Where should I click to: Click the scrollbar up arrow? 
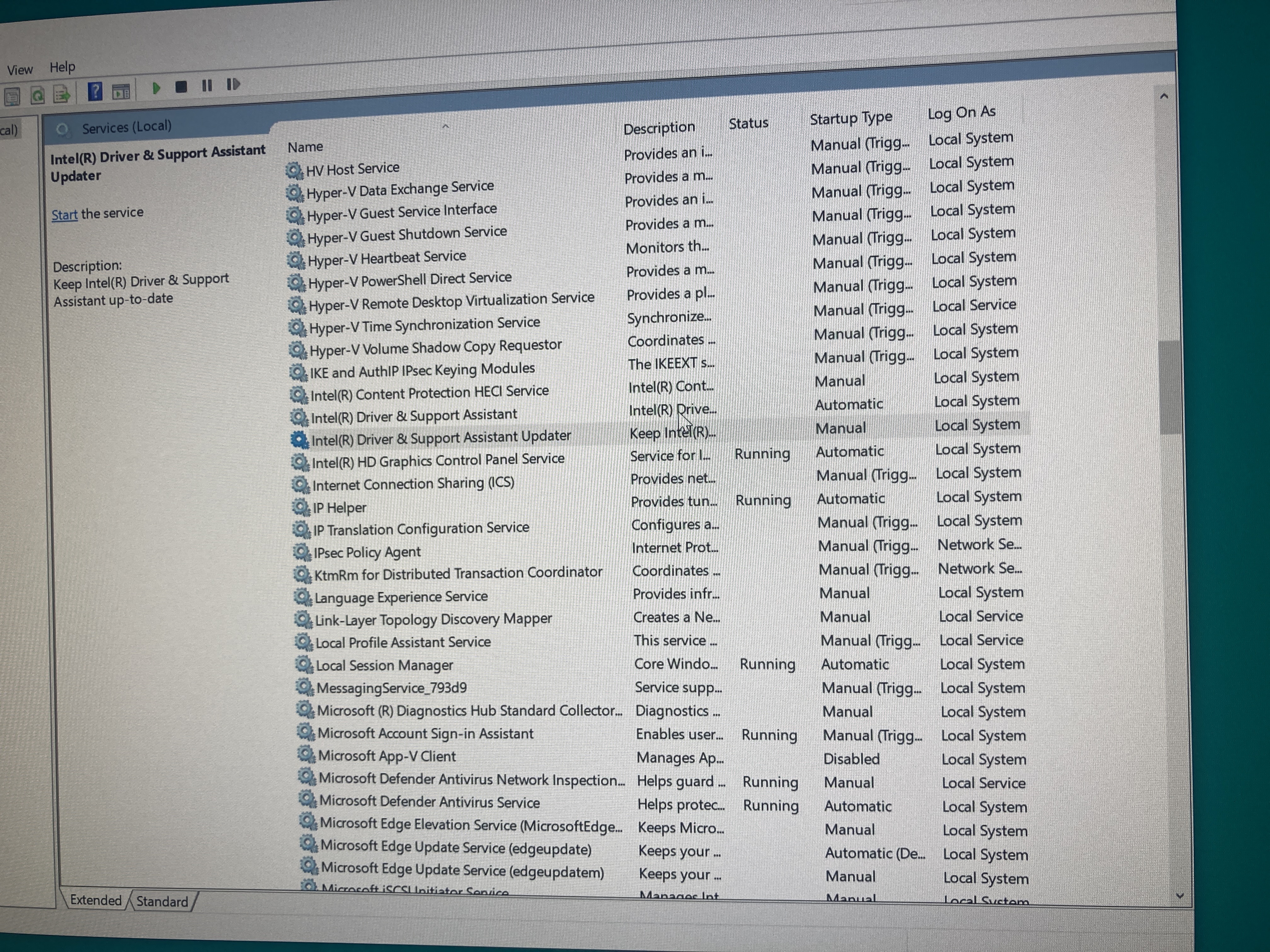1164,96
